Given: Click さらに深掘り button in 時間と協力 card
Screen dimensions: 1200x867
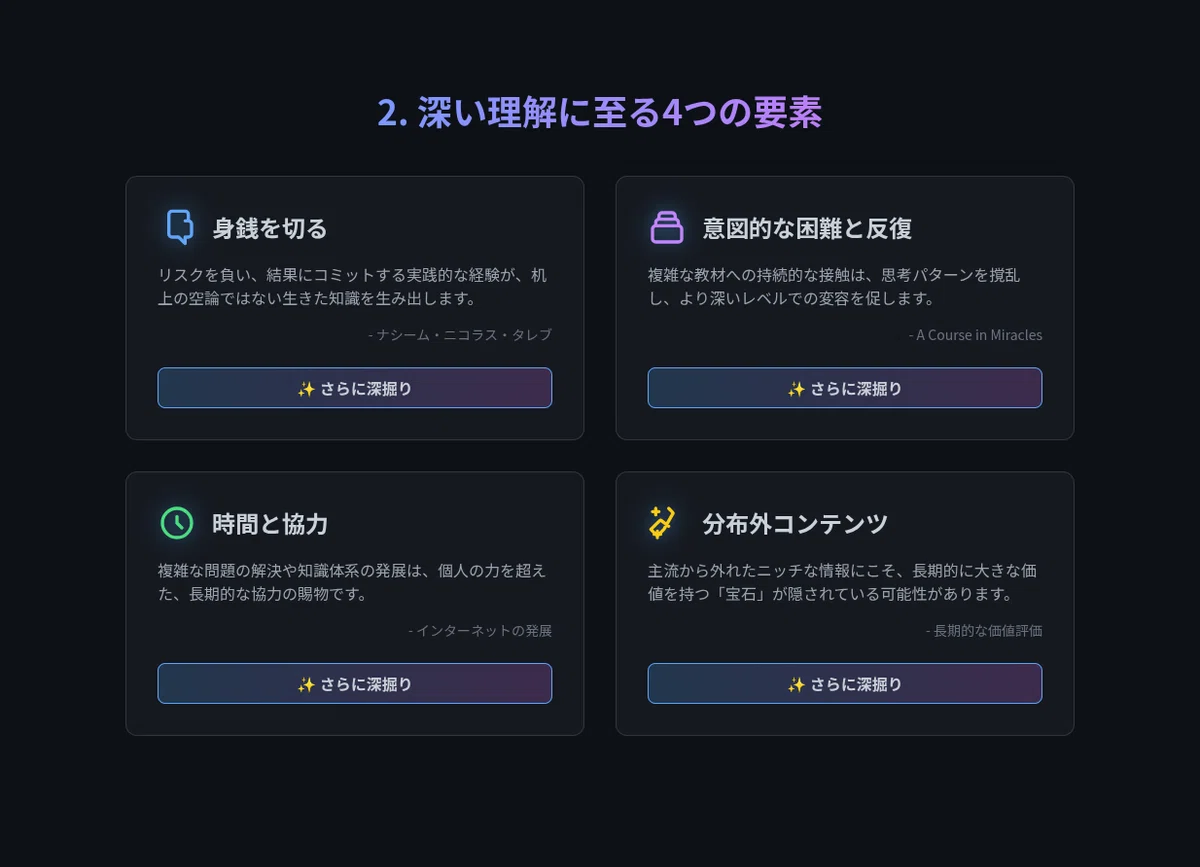Looking at the screenshot, I should click(355, 684).
